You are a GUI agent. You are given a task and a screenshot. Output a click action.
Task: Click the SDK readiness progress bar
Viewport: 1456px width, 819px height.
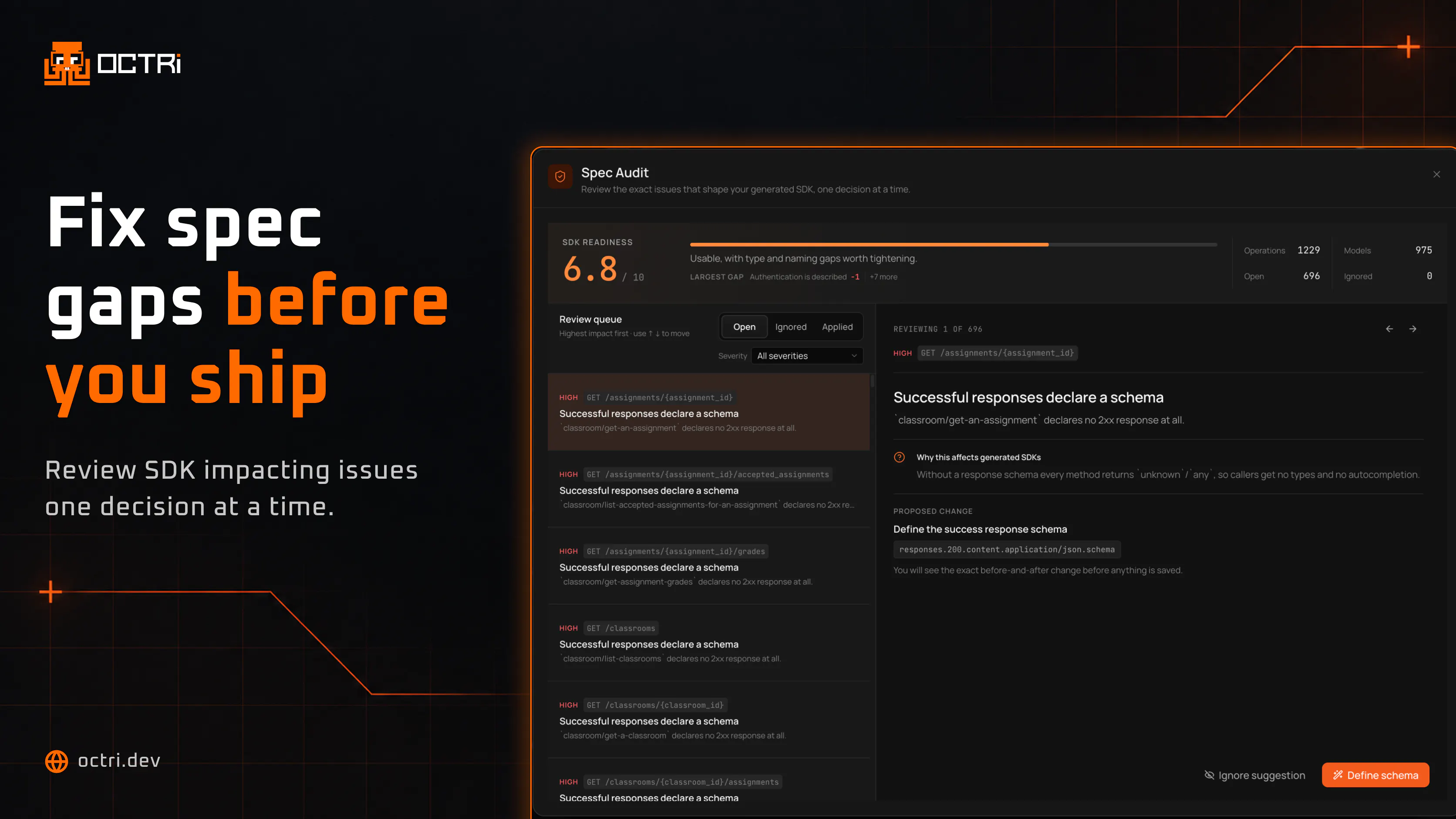click(x=953, y=245)
